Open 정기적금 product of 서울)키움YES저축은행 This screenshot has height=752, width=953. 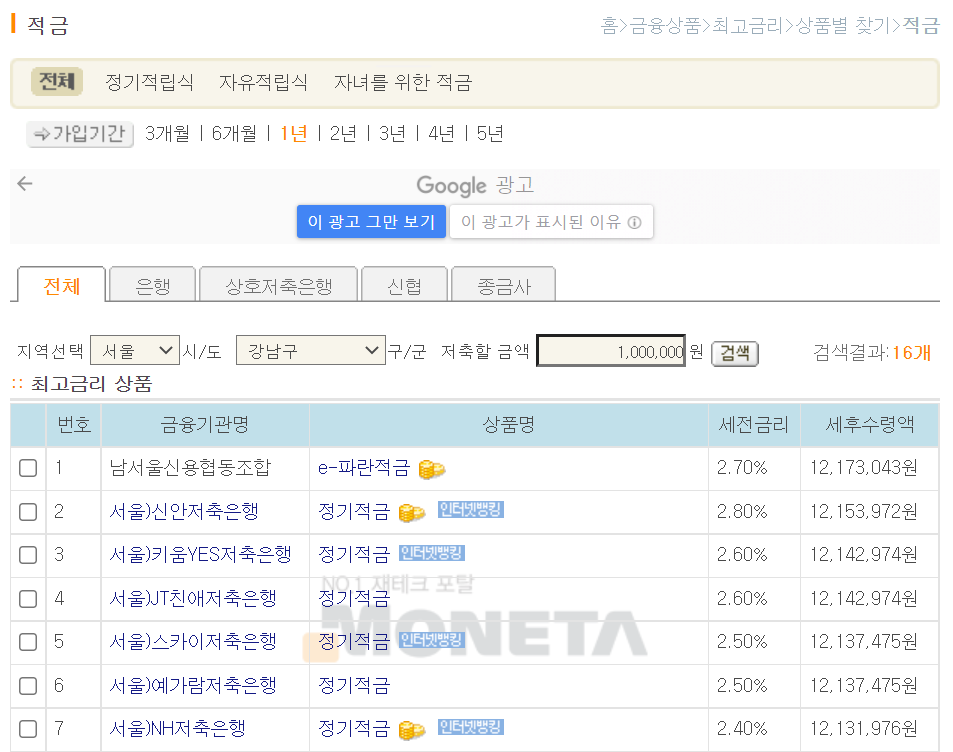click(x=354, y=554)
